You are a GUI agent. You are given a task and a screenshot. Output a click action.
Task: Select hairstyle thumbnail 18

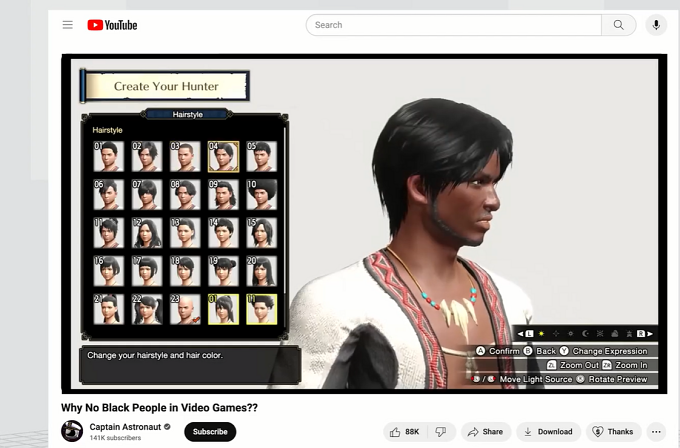pyautogui.click(x=185, y=271)
